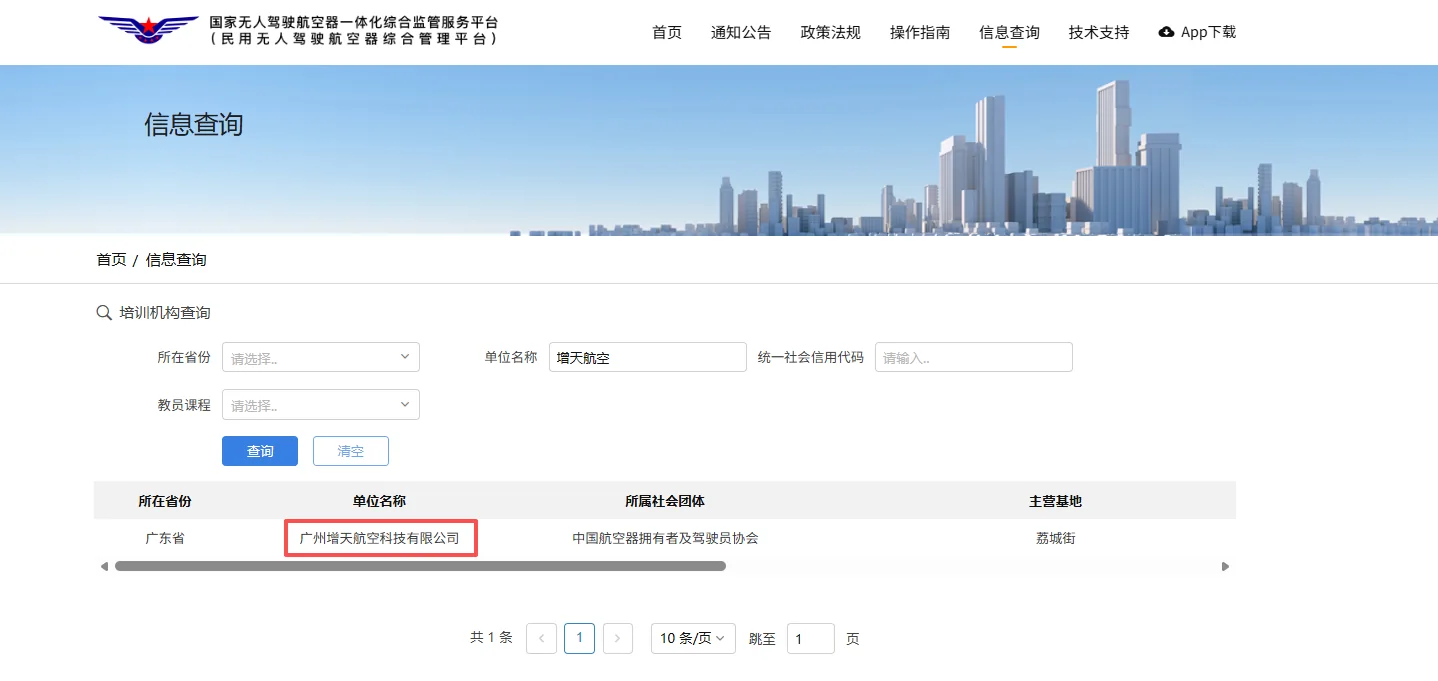Click the platform winged star logo
1438x681 pixels.
tap(148, 31)
